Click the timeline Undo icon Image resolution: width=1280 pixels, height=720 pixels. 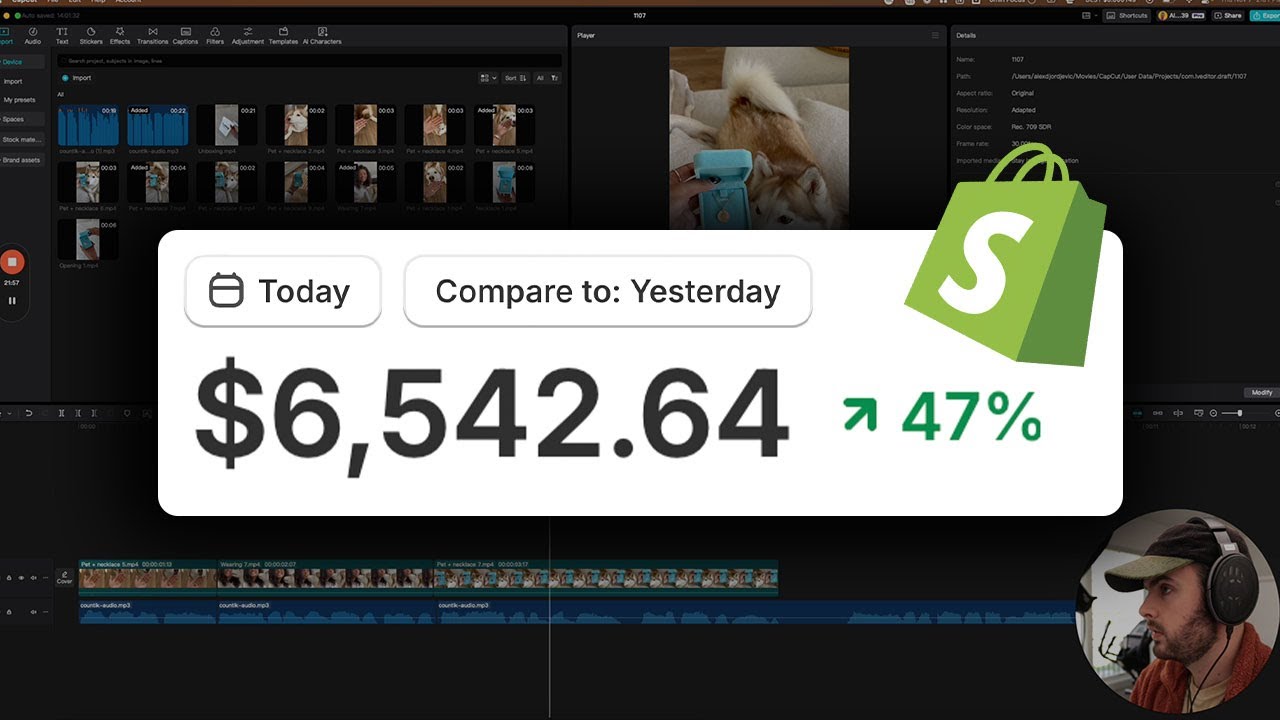click(28, 413)
